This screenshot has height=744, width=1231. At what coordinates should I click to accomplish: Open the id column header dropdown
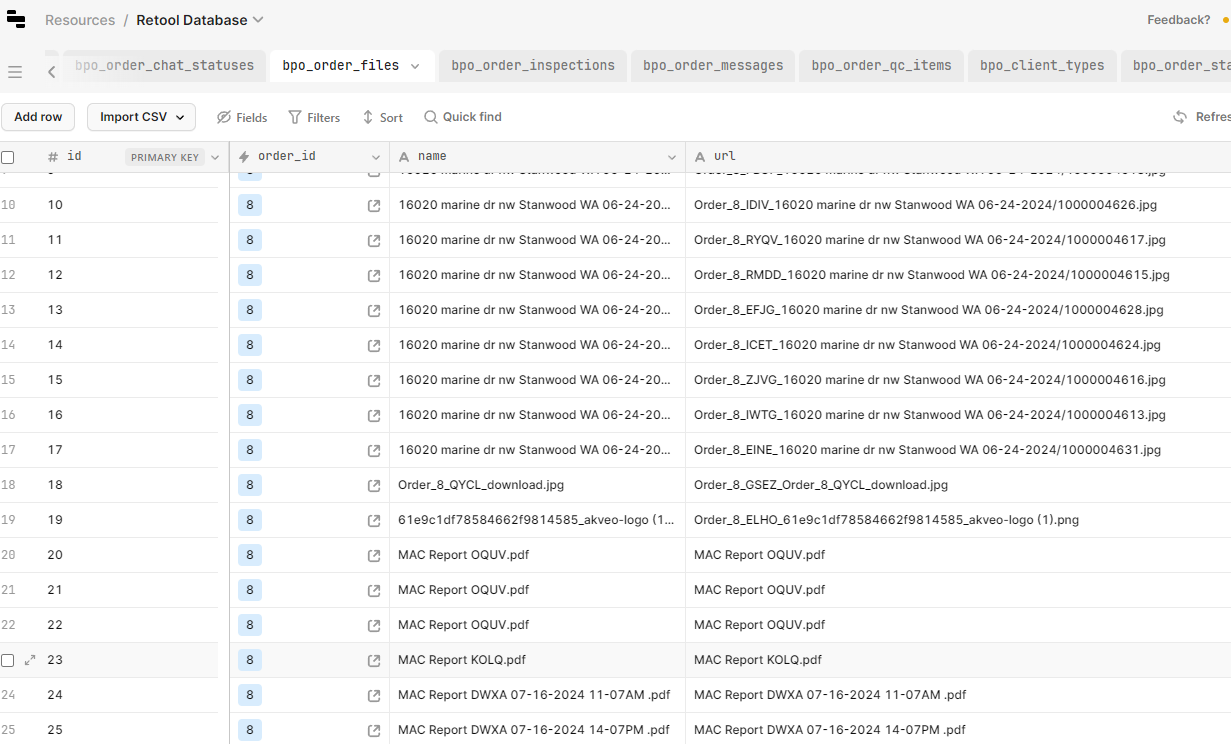(215, 157)
